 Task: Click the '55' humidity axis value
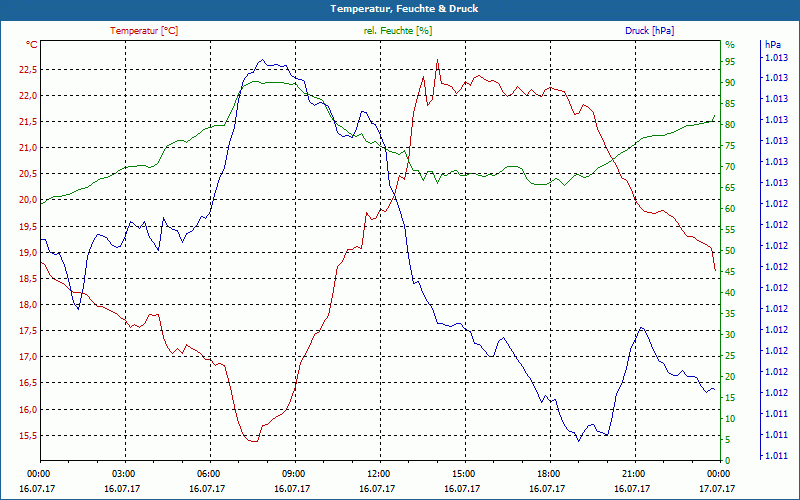tap(730, 230)
